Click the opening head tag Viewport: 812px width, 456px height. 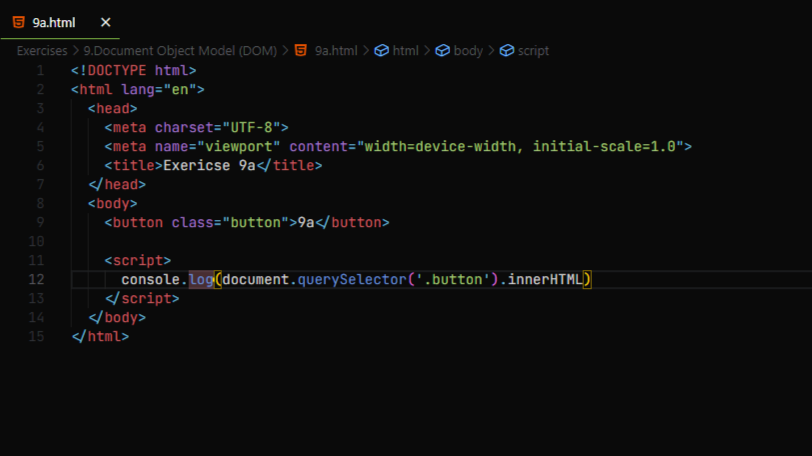tap(112, 109)
